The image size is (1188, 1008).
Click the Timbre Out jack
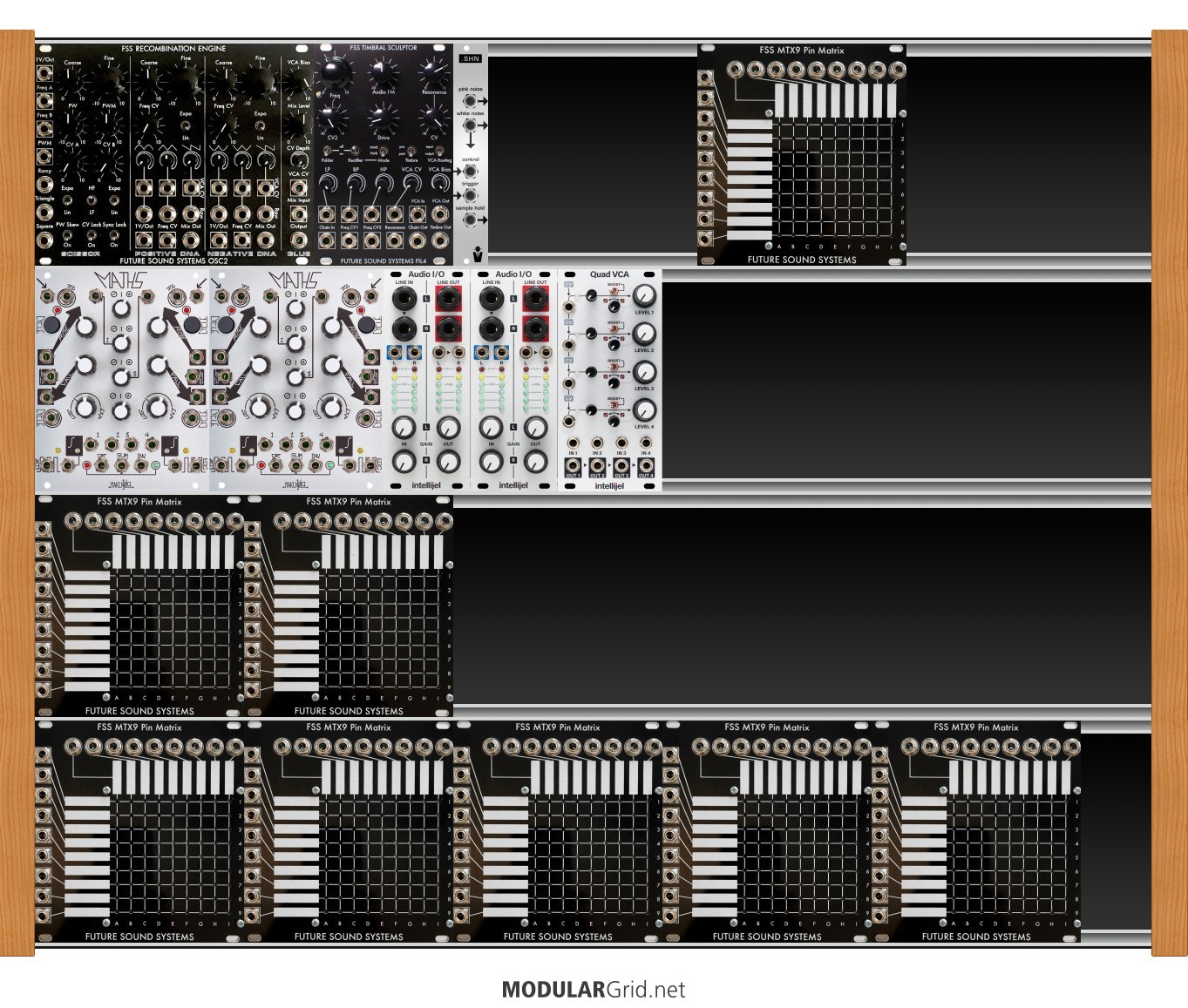tap(440, 240)
